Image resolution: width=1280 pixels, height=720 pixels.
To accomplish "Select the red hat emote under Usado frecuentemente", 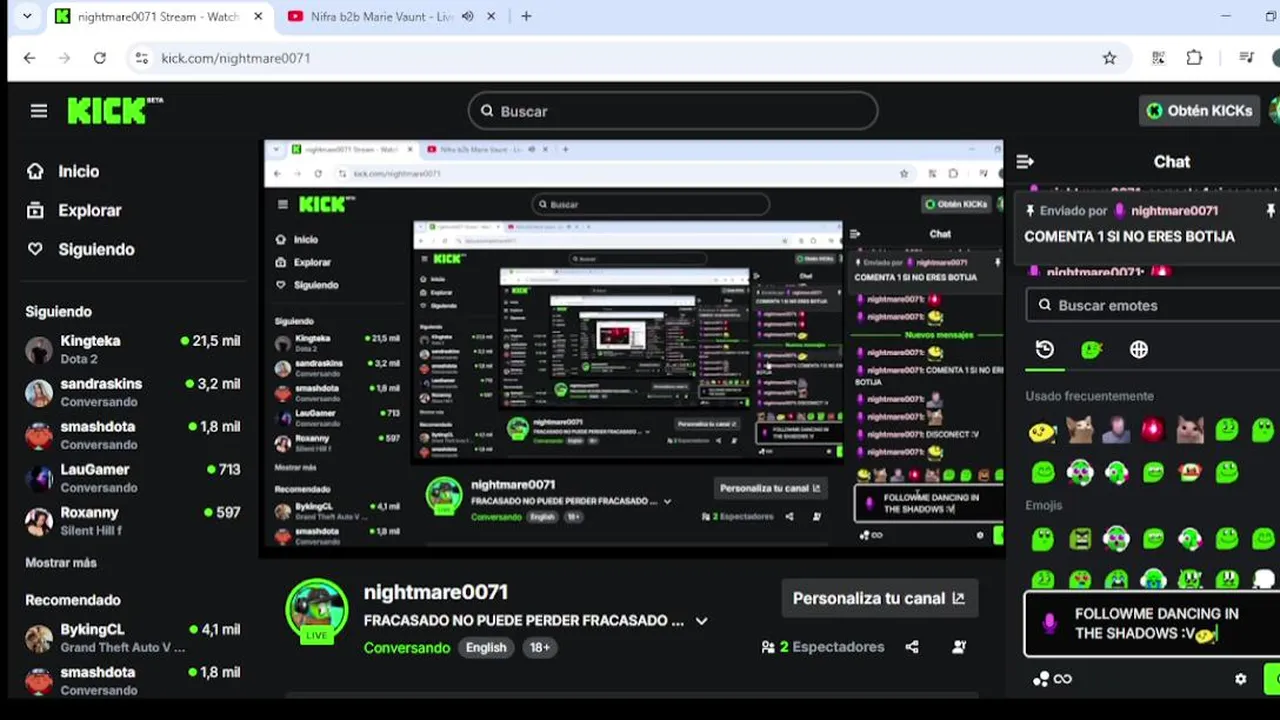I will [1189, 472].
